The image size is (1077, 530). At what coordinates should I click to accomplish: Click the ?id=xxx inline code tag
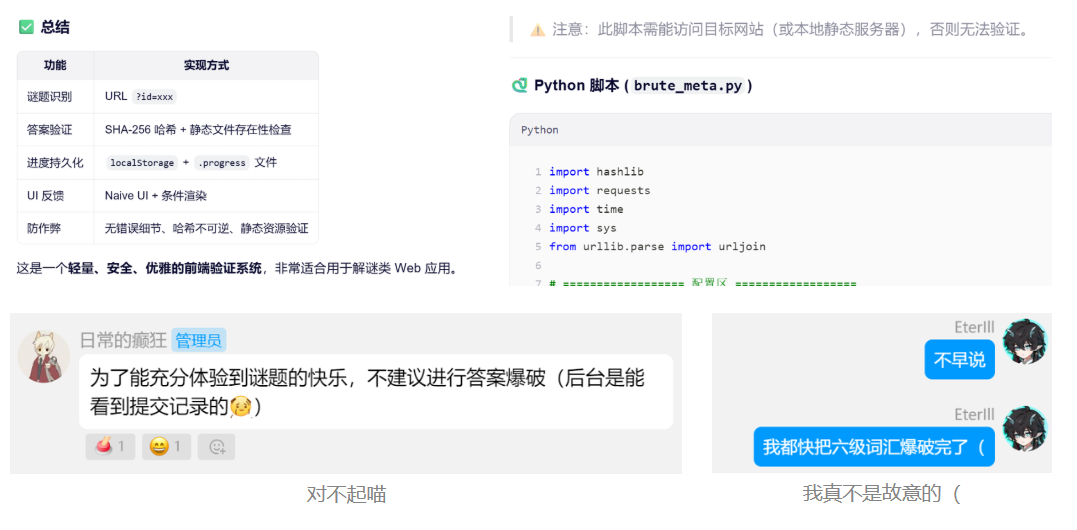[x=155, y=97]
